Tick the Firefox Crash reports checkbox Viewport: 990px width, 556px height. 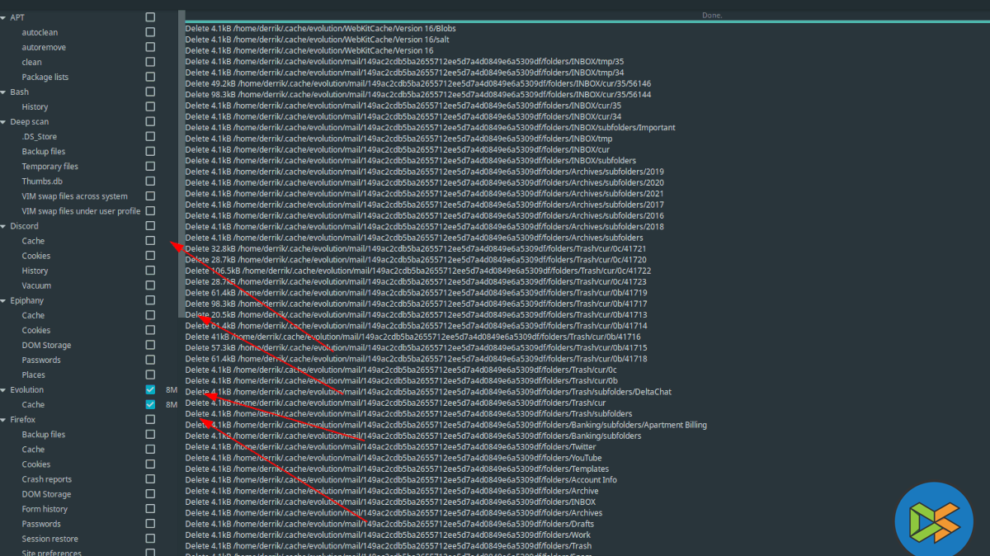click(150, 479)
